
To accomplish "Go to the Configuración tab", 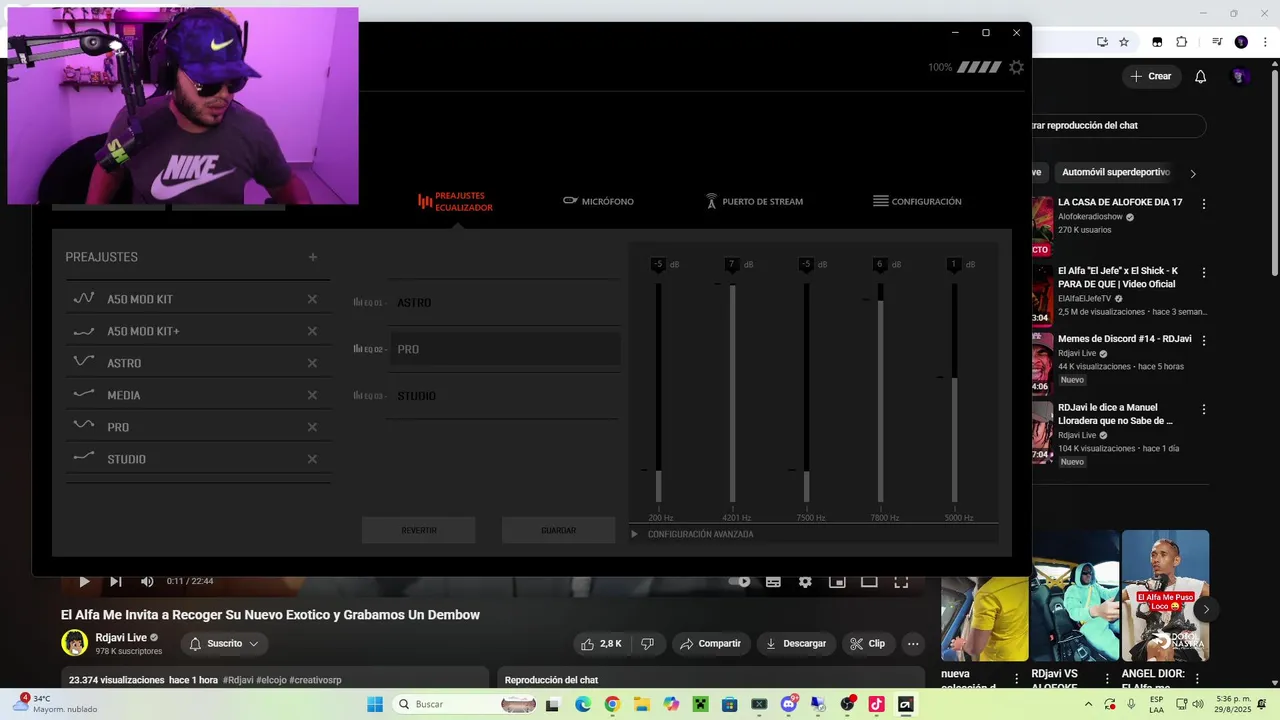I will (917, 201).
